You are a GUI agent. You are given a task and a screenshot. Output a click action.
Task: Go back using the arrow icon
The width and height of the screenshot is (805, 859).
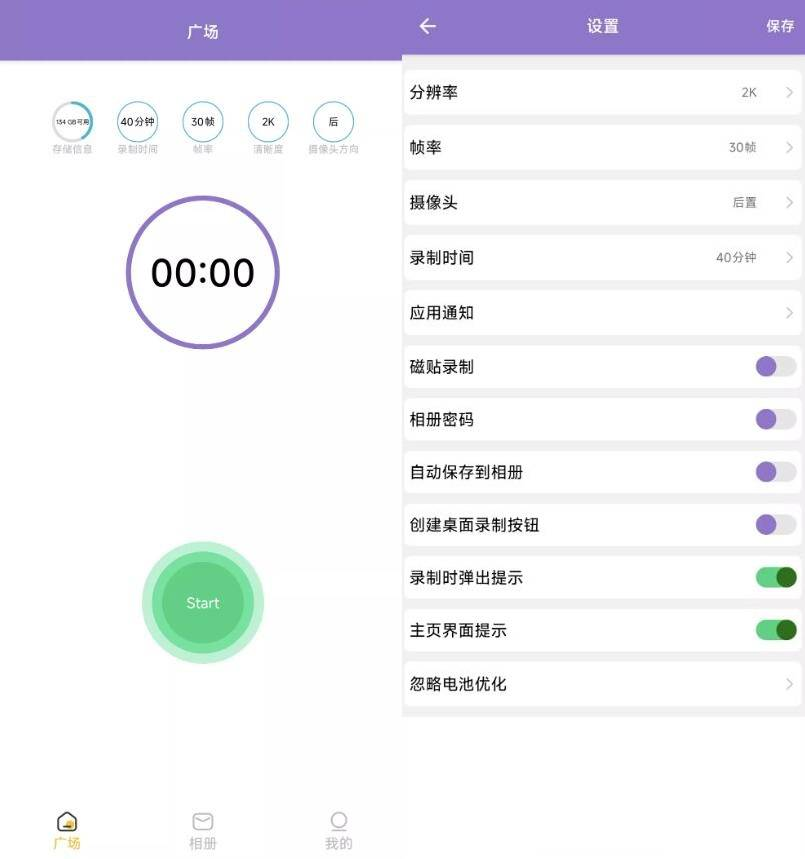[428, 27]
